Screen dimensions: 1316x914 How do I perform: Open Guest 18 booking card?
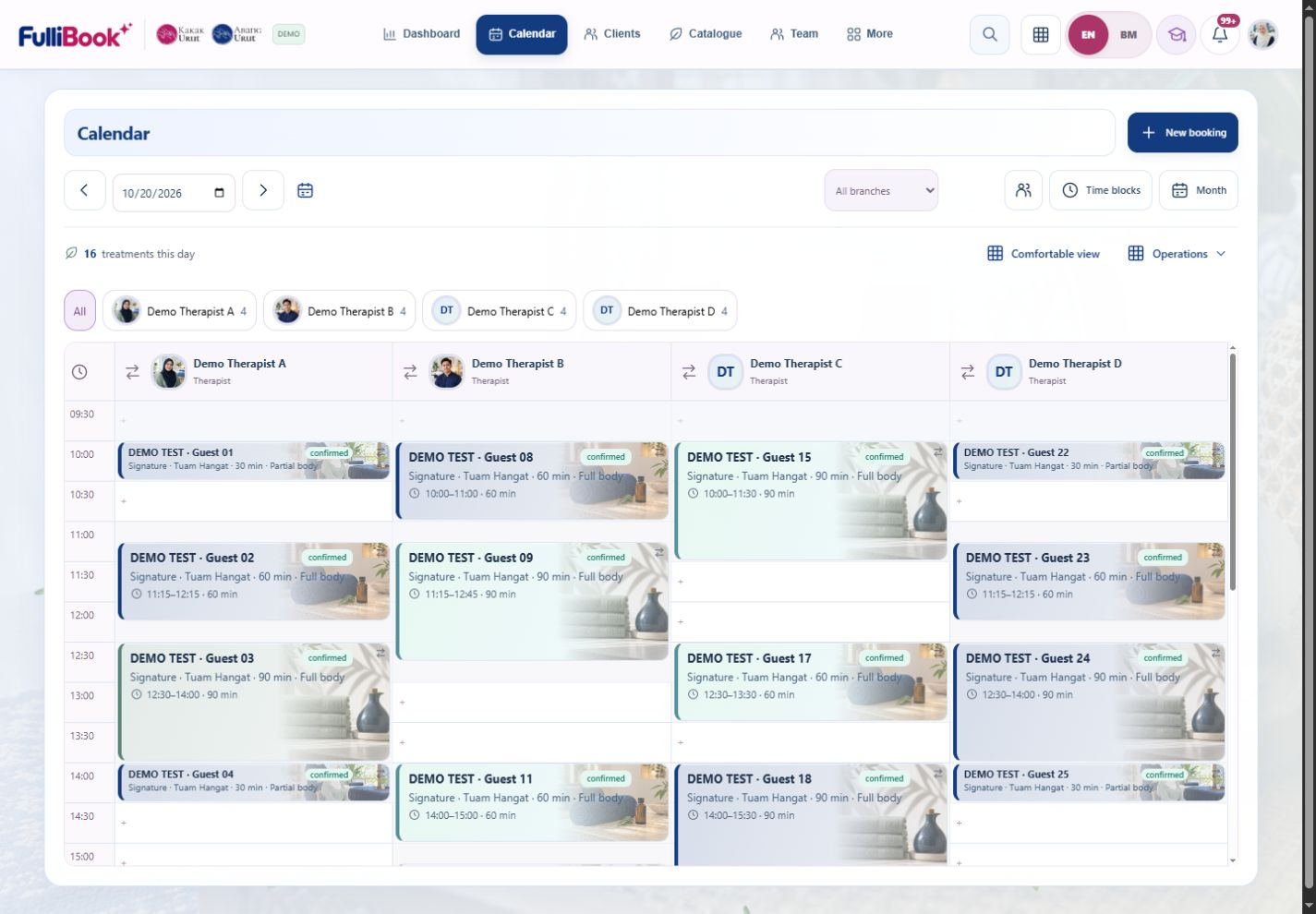(x=811, y=814)
